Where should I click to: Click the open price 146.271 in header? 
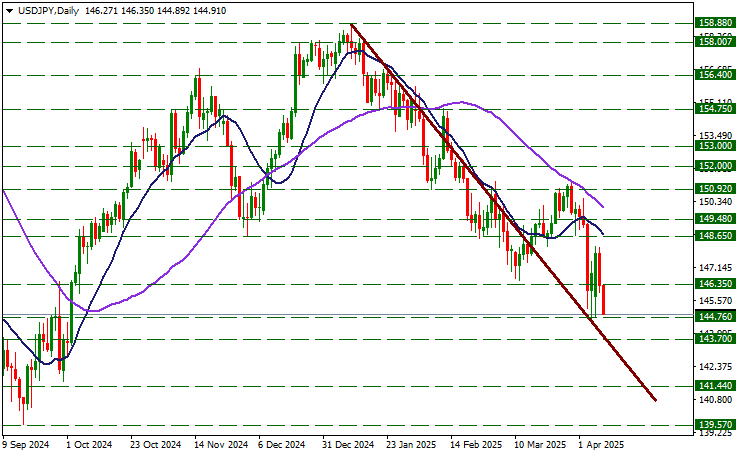102,10
